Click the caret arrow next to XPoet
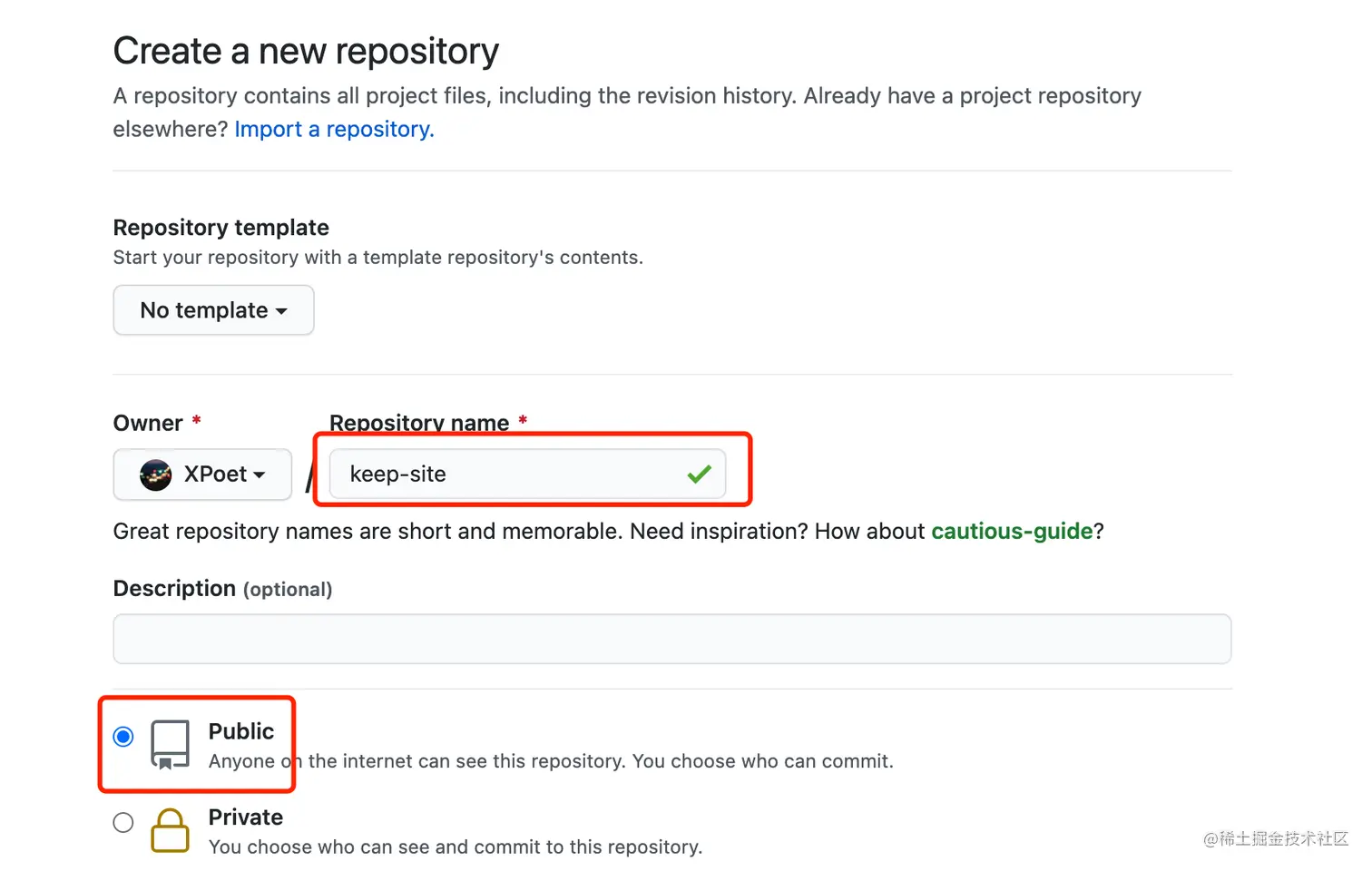Viewport: 1372px width, 871px height. pyautogui.click(x=260, y=475)
